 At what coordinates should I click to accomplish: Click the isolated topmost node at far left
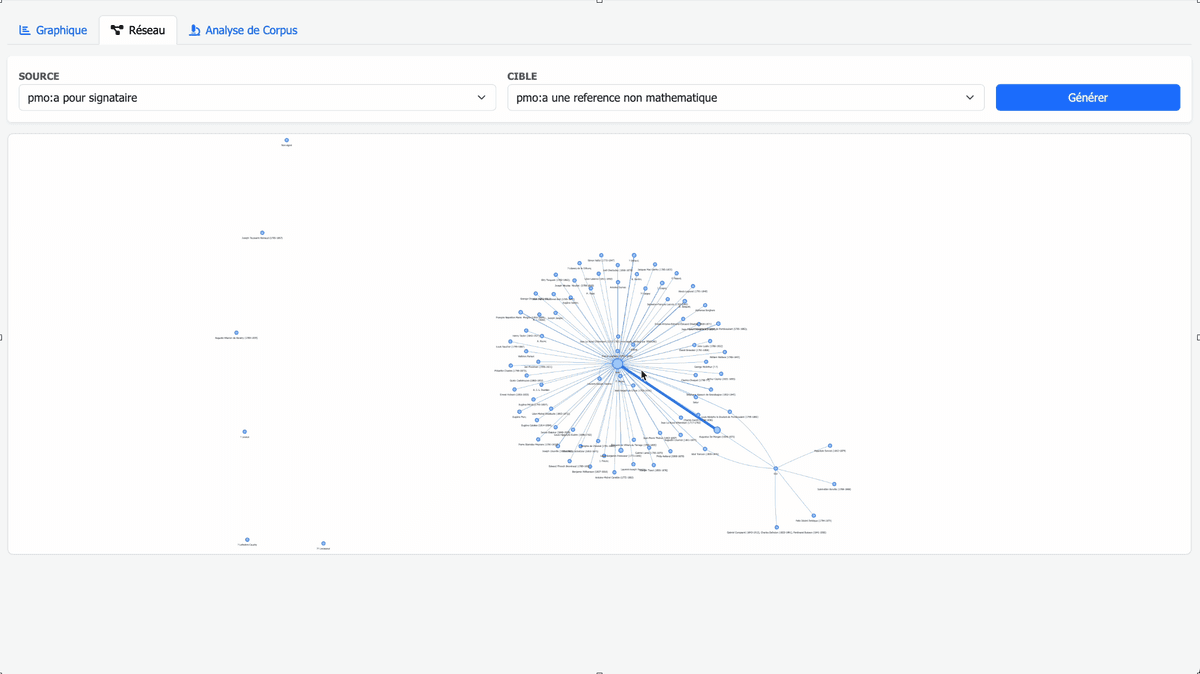[x=286, y=140]
